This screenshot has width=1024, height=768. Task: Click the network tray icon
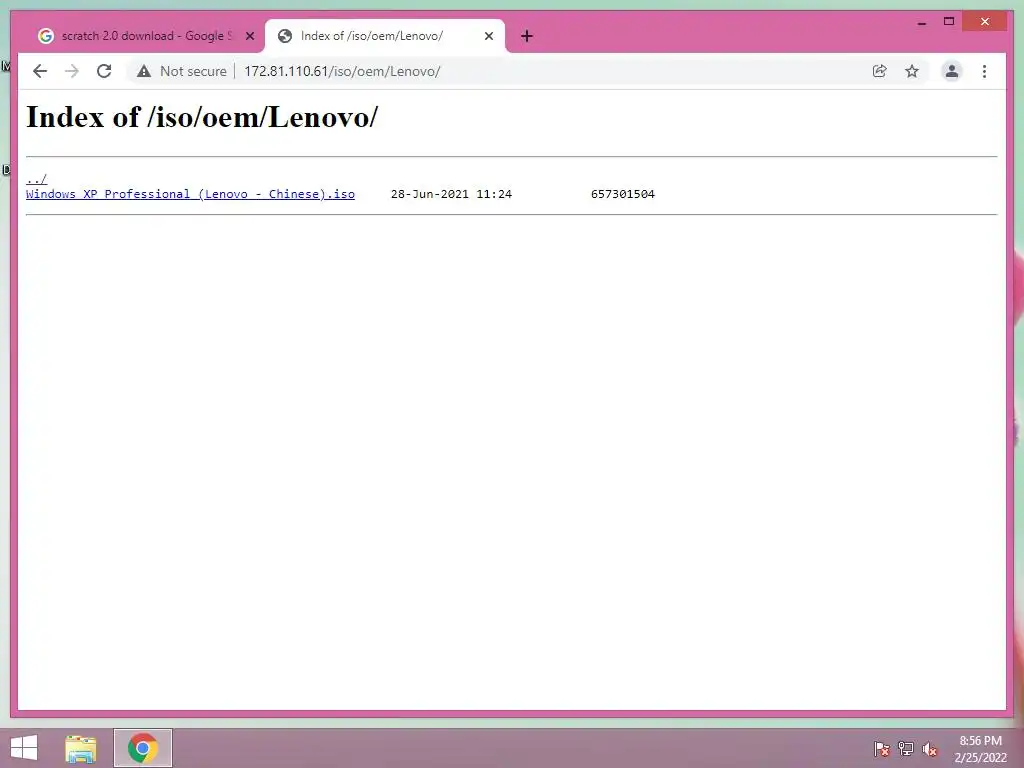906,749
